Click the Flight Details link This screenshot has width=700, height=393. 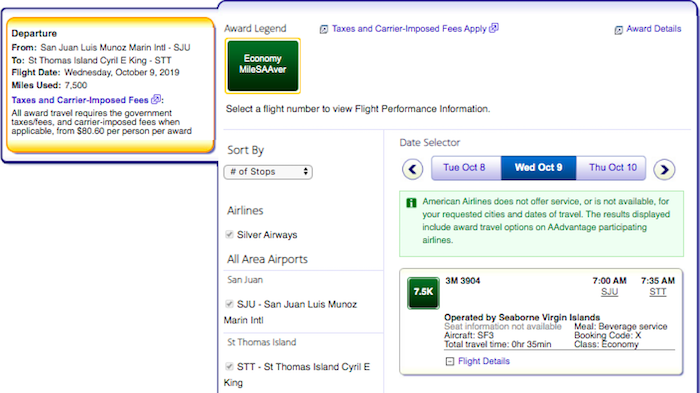tap(484, 361)
